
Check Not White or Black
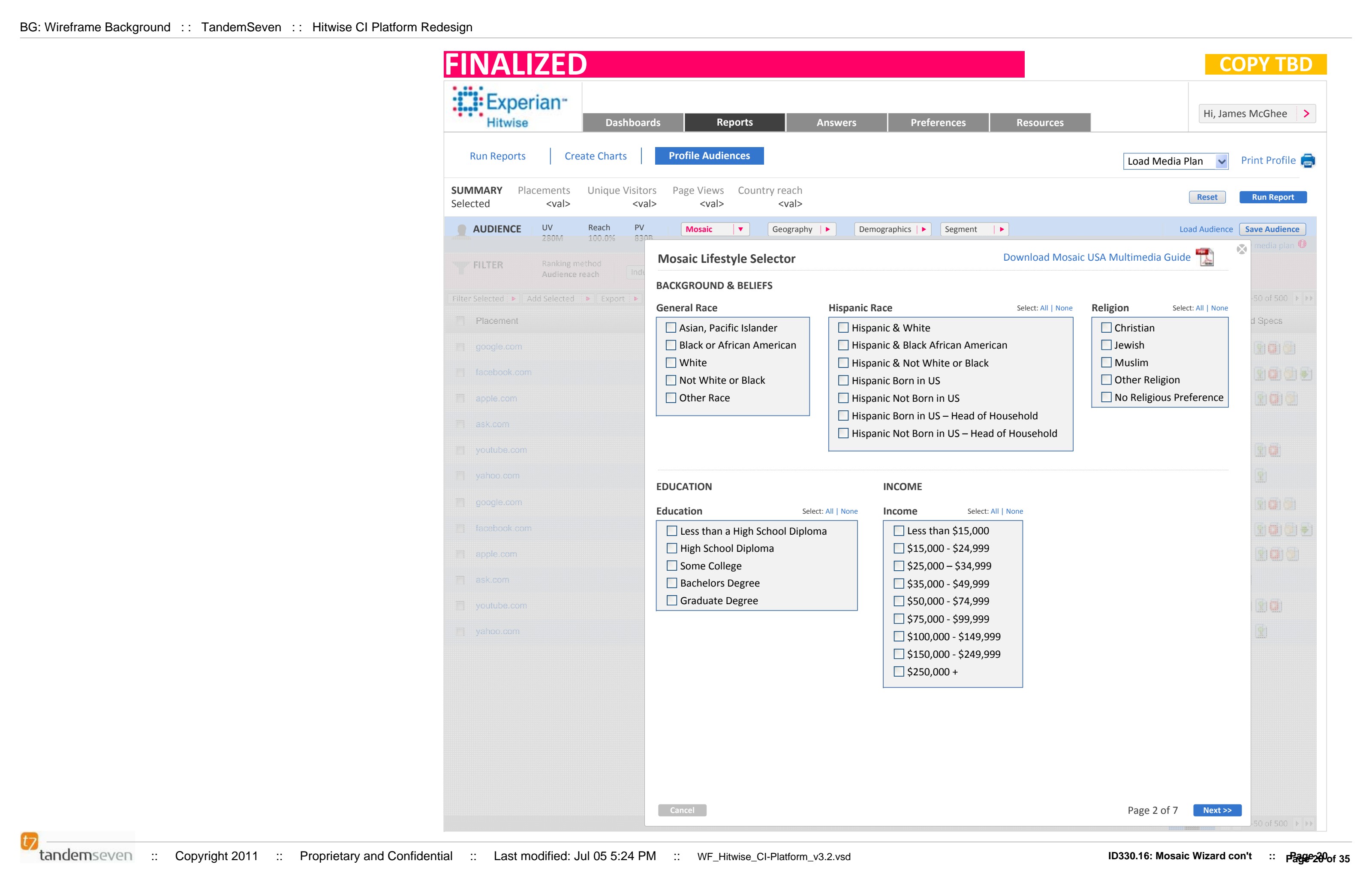point(671,381)
